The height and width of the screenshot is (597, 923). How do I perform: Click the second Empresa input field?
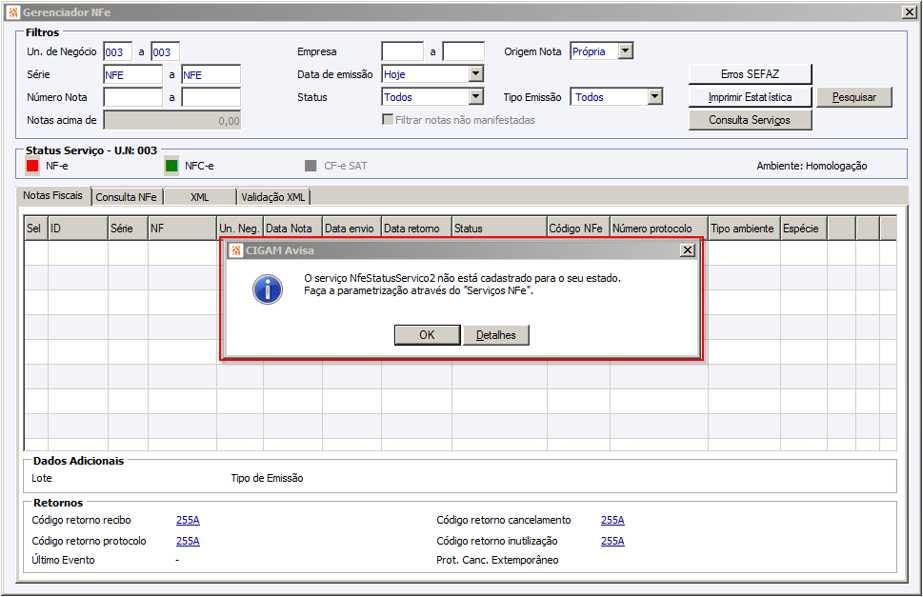click(464, 51)
